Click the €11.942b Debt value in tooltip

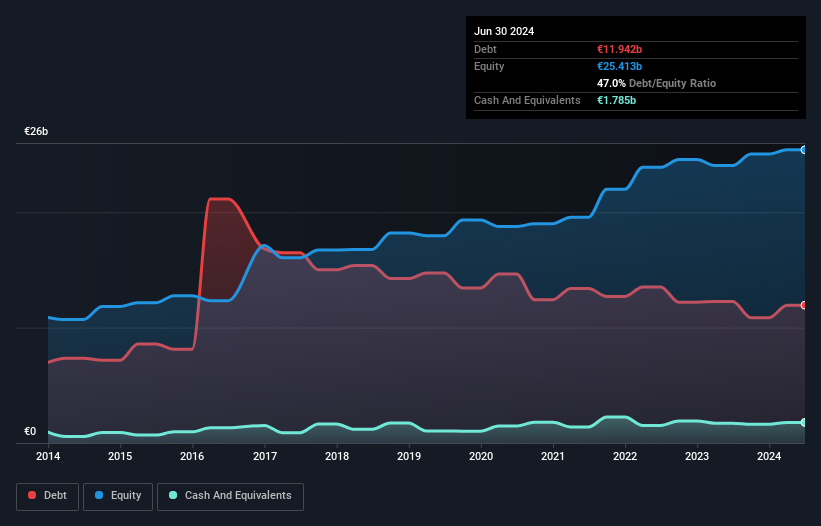[619, 49]
